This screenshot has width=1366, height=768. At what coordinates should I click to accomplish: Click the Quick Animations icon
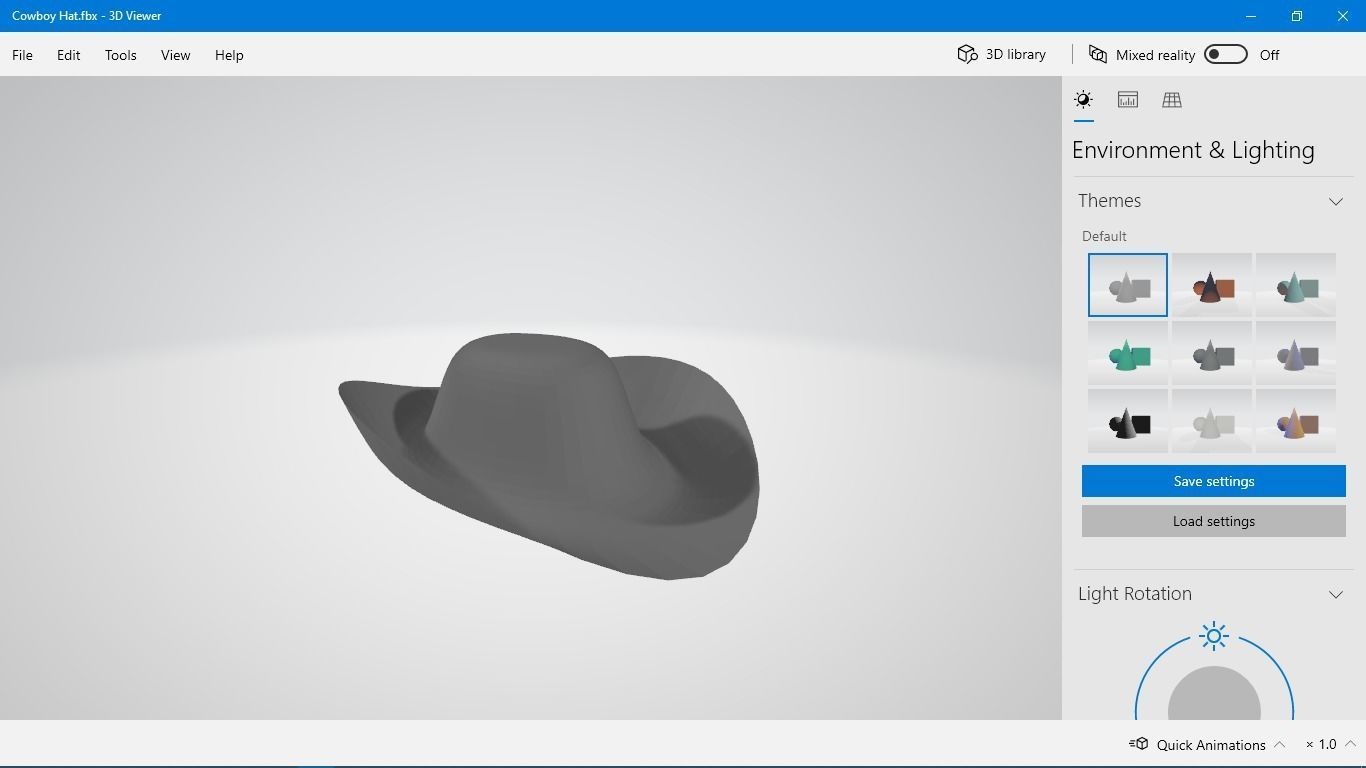click(x=1138, y=744)
